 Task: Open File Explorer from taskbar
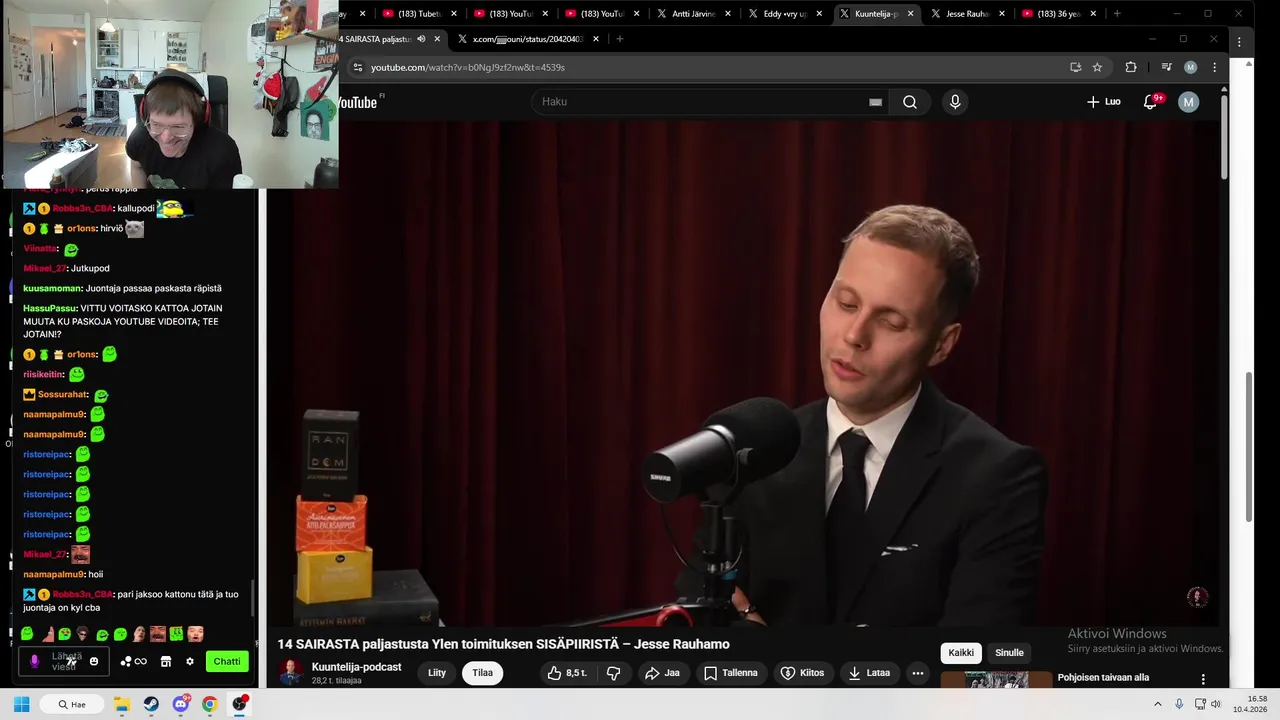122,704
